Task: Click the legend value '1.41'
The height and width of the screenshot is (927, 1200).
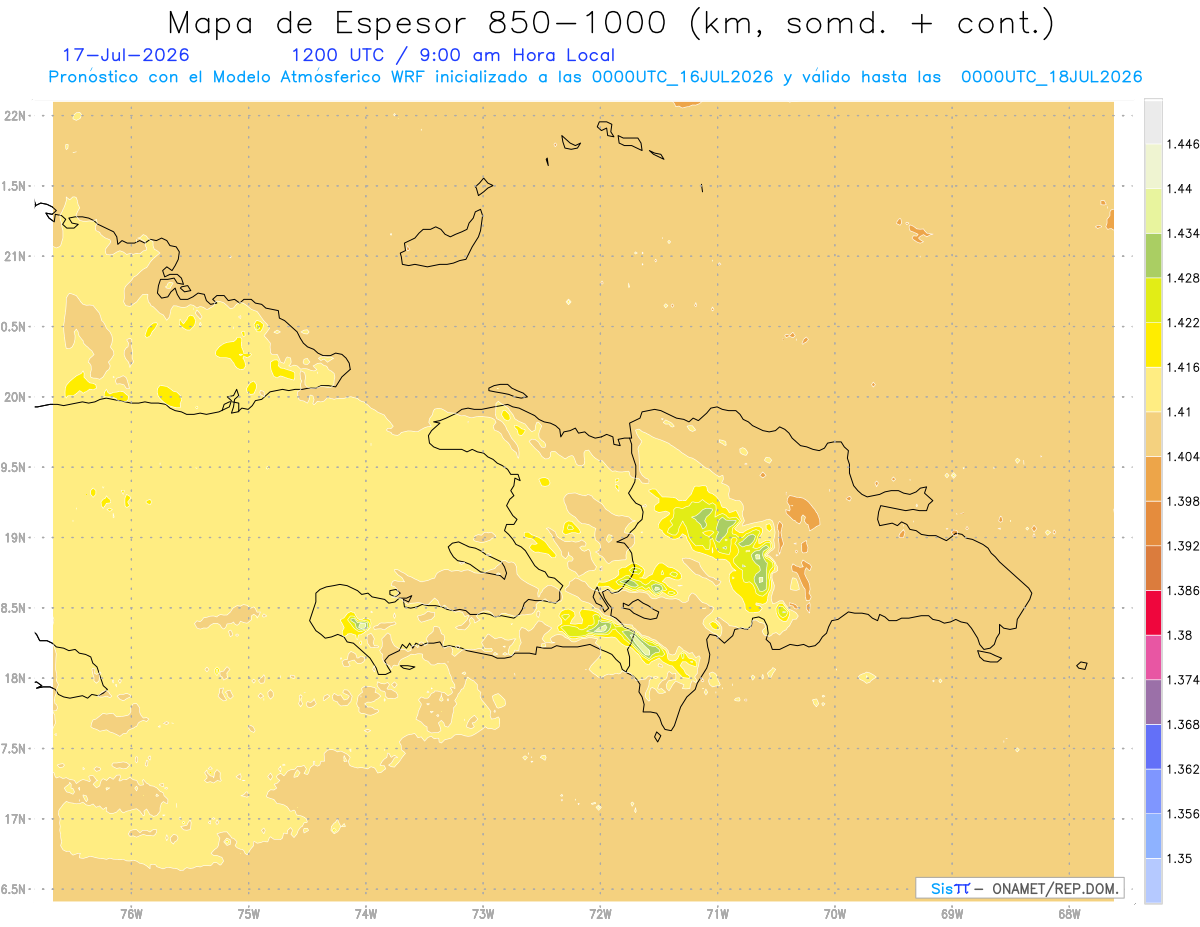Action: click(x=1179, y=412)
